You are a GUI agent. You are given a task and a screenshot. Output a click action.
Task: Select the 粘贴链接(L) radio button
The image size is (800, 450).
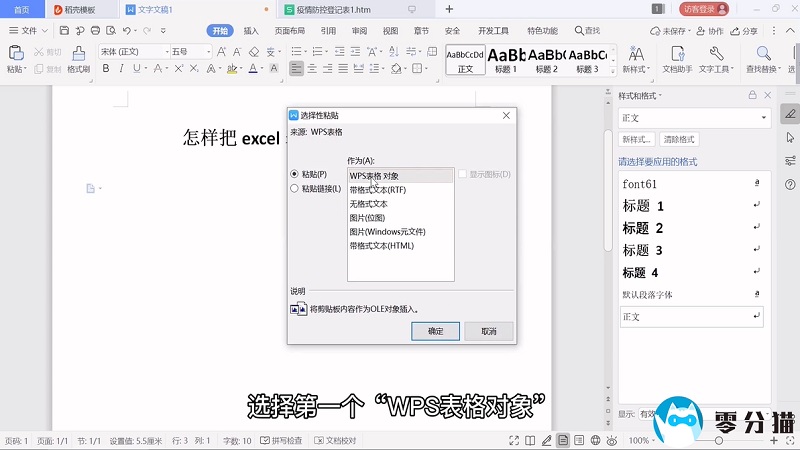tap(294, 188)
